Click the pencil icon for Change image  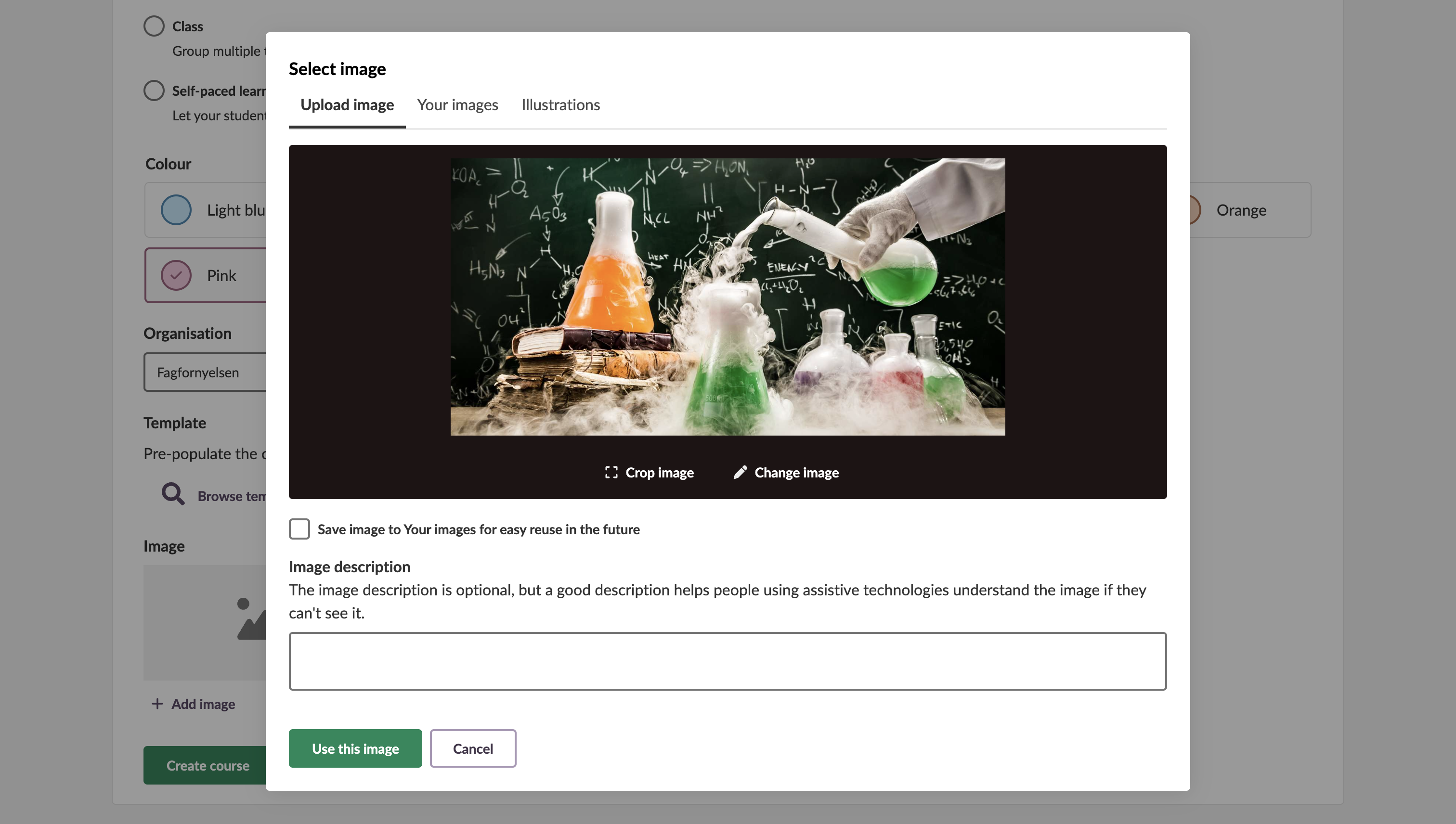(x=740, y=472)
